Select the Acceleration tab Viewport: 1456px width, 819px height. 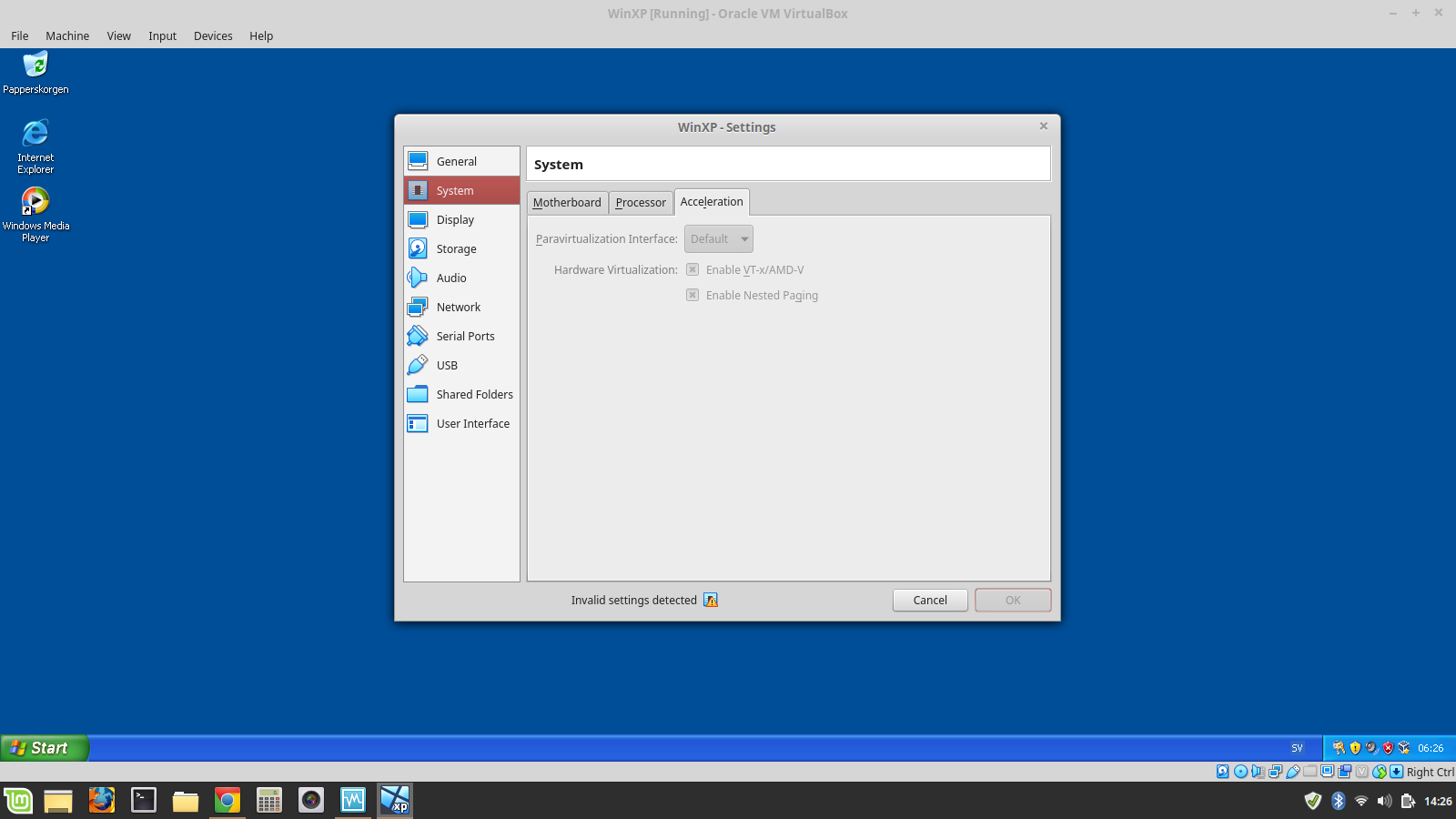tap(712, 201)
